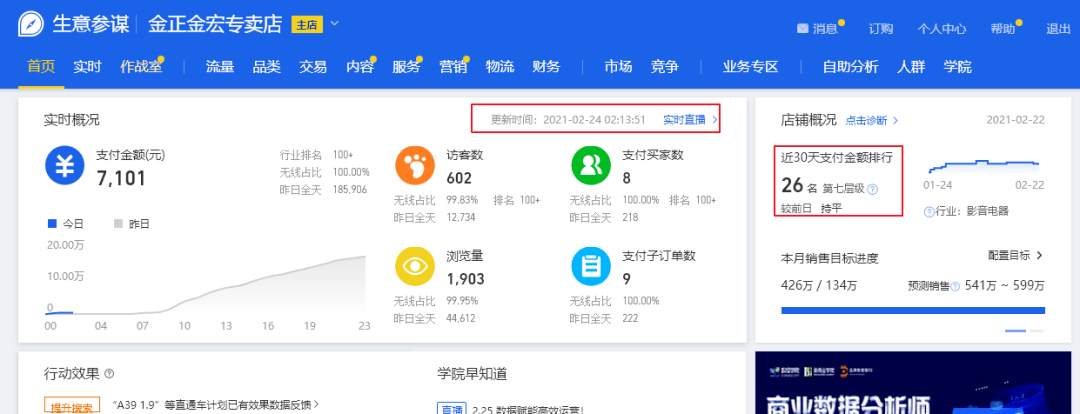Expand the shop switcher dropdown arrow

[334, 24]
